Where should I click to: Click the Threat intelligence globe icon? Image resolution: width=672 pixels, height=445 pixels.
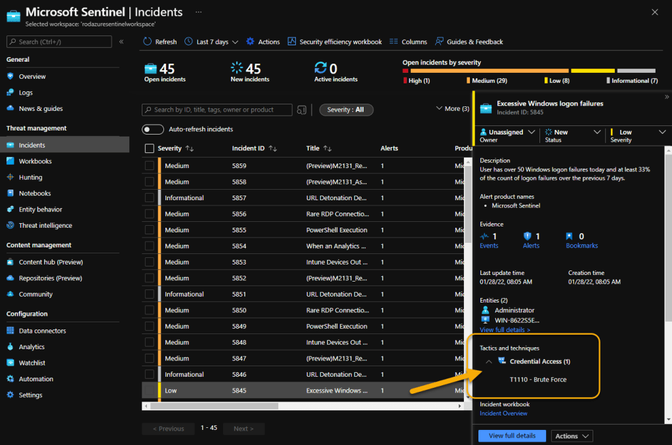pyautogui.click(x=10, y=226)
